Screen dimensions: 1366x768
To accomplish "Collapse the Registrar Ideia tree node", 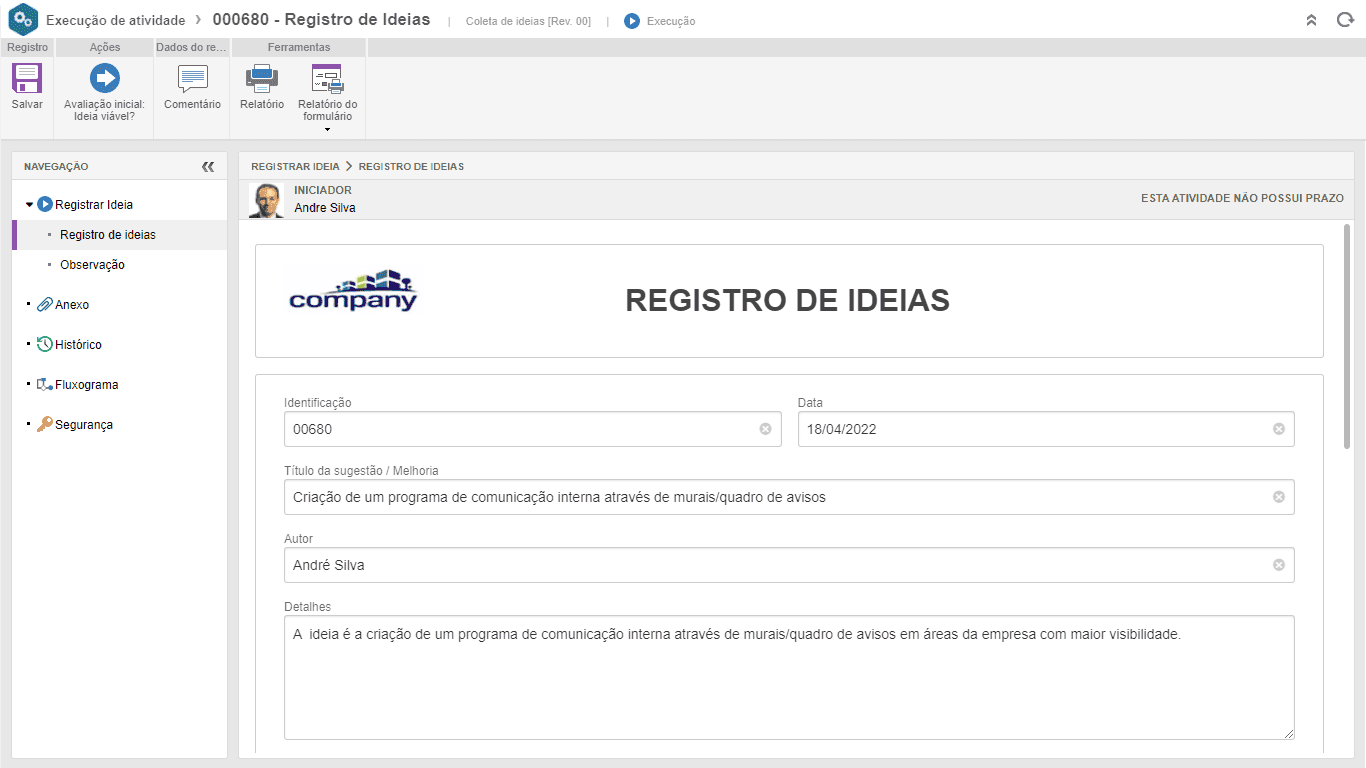I will (x=29, y=205).
